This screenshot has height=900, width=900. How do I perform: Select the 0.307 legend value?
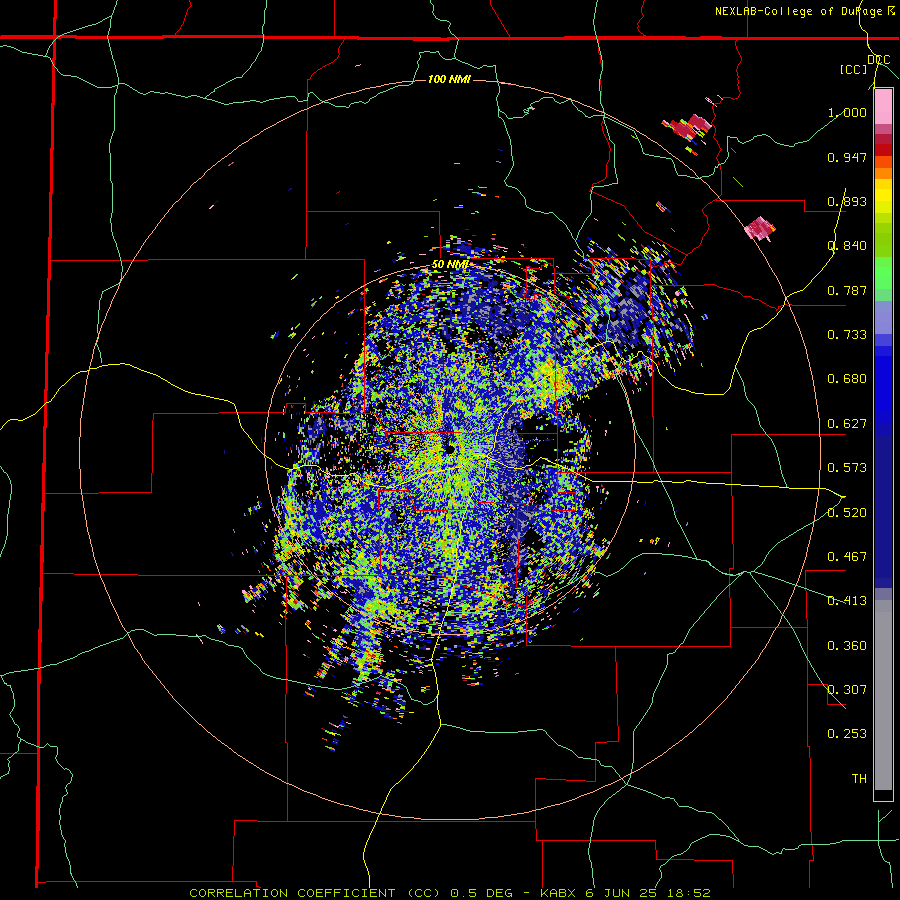847,690
